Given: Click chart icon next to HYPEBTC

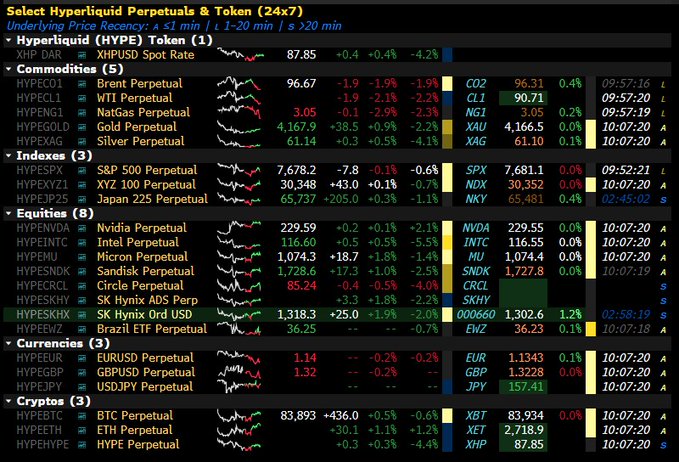Looking at the screenshot, I should point(82,416).
